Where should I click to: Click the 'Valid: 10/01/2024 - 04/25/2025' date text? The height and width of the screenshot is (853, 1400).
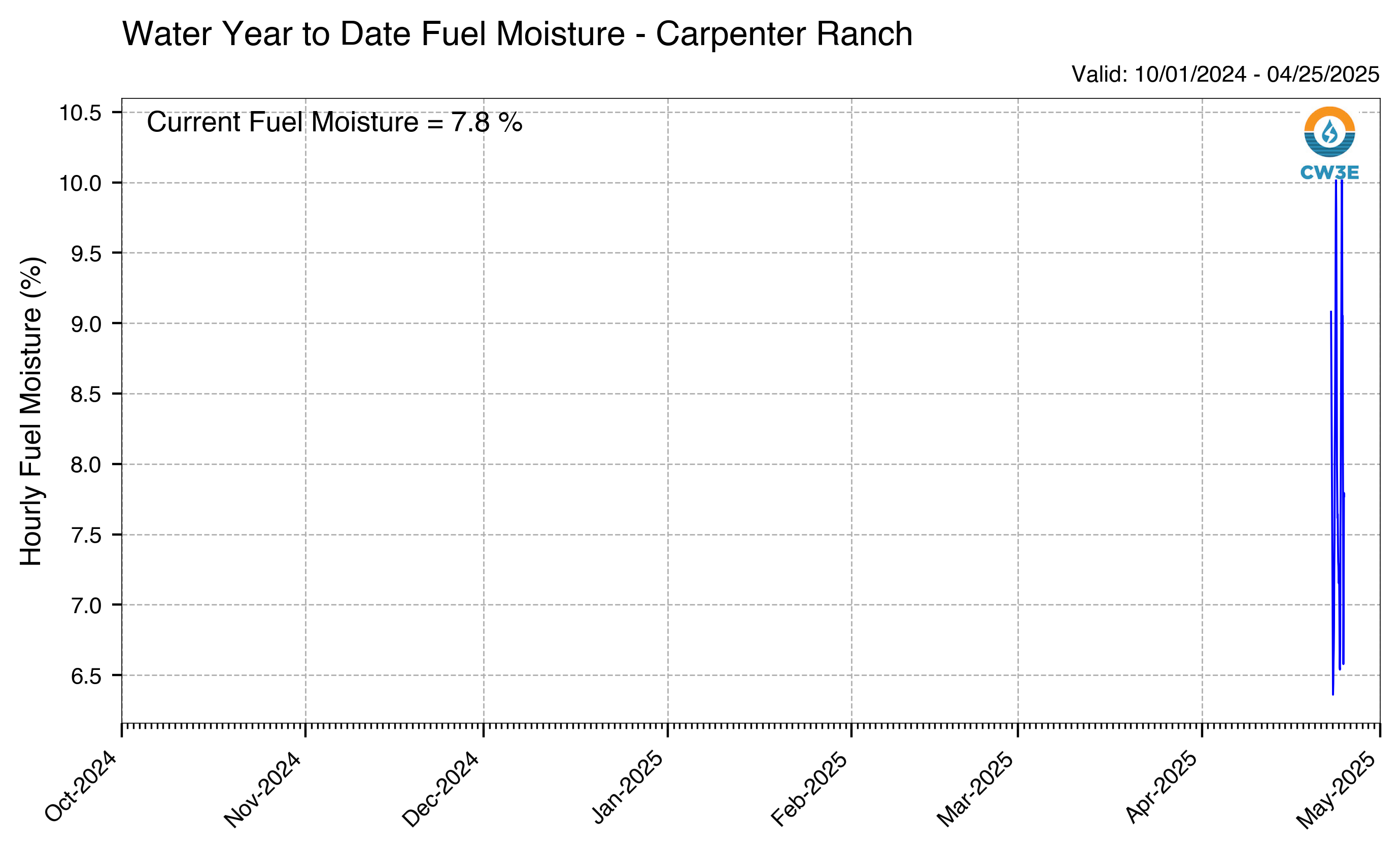coord(1225,75)
